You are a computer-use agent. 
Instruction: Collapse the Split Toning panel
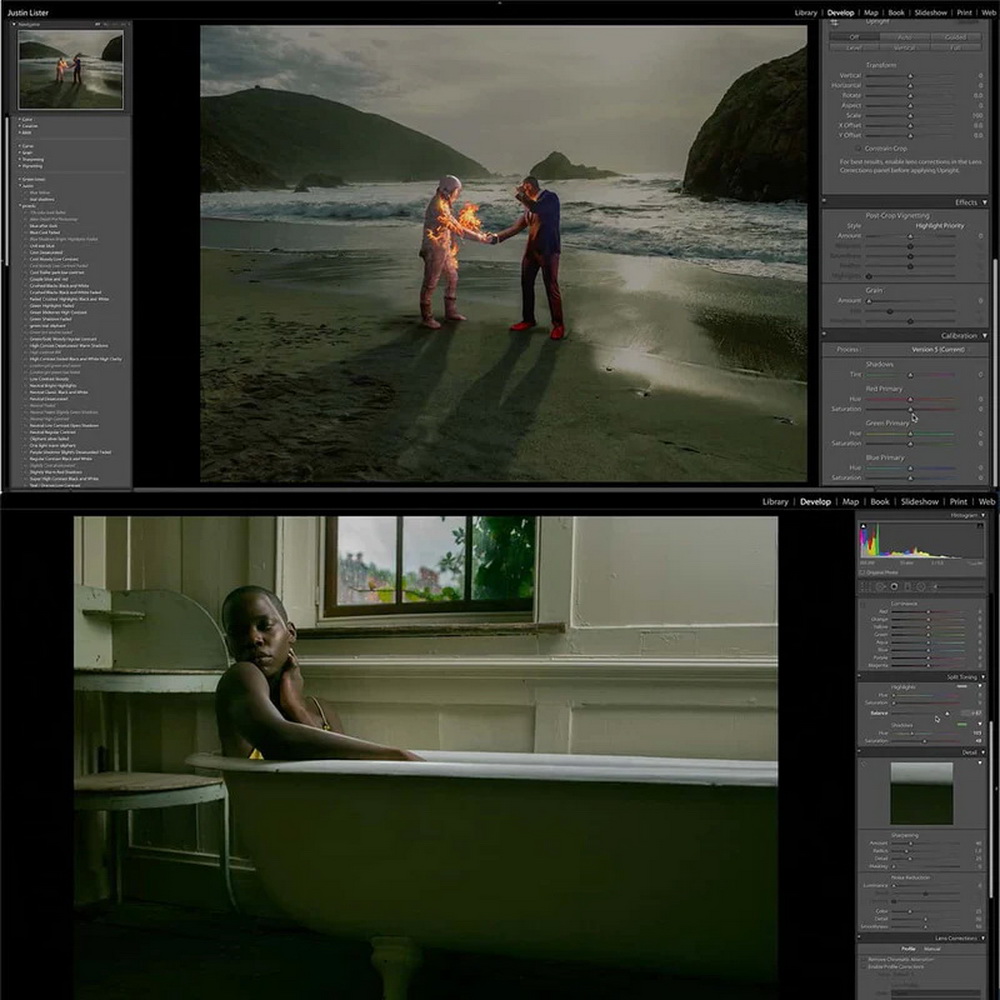[x=981, y=677]
